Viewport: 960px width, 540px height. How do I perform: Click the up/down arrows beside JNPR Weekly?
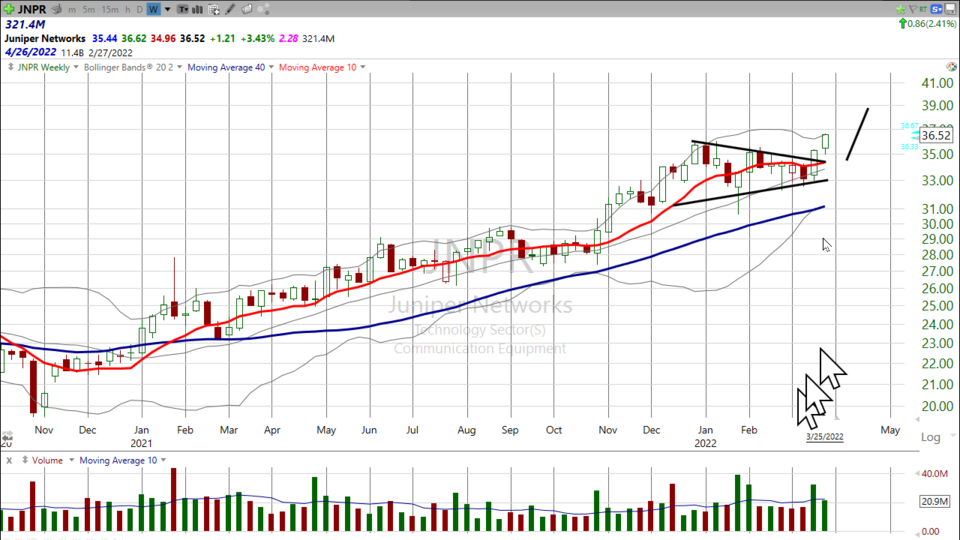pos(10,67)
